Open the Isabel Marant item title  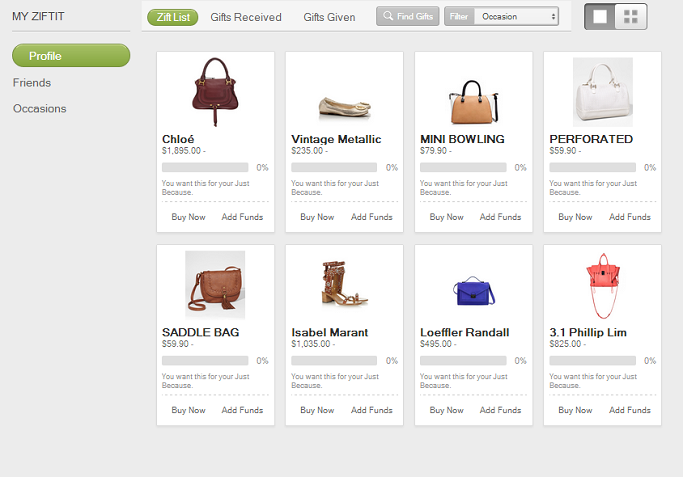[x=330, y=332]
